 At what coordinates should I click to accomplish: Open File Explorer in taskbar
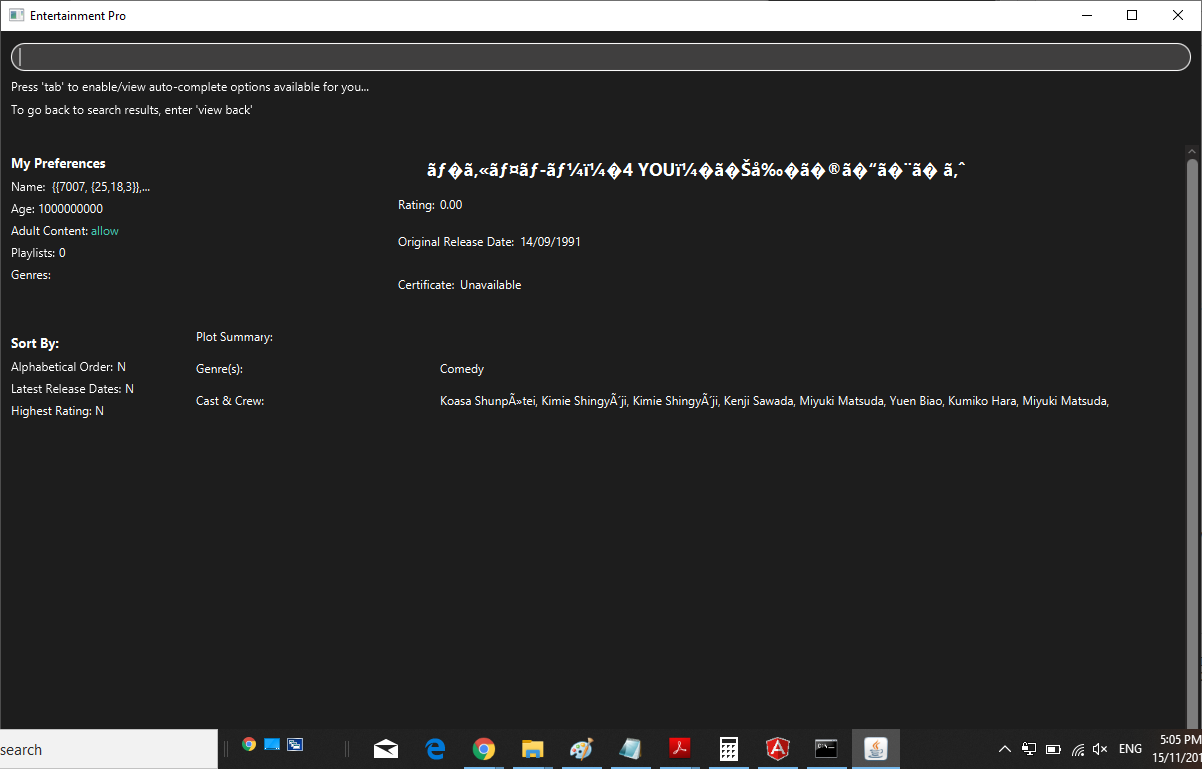[x=532, y=749]
